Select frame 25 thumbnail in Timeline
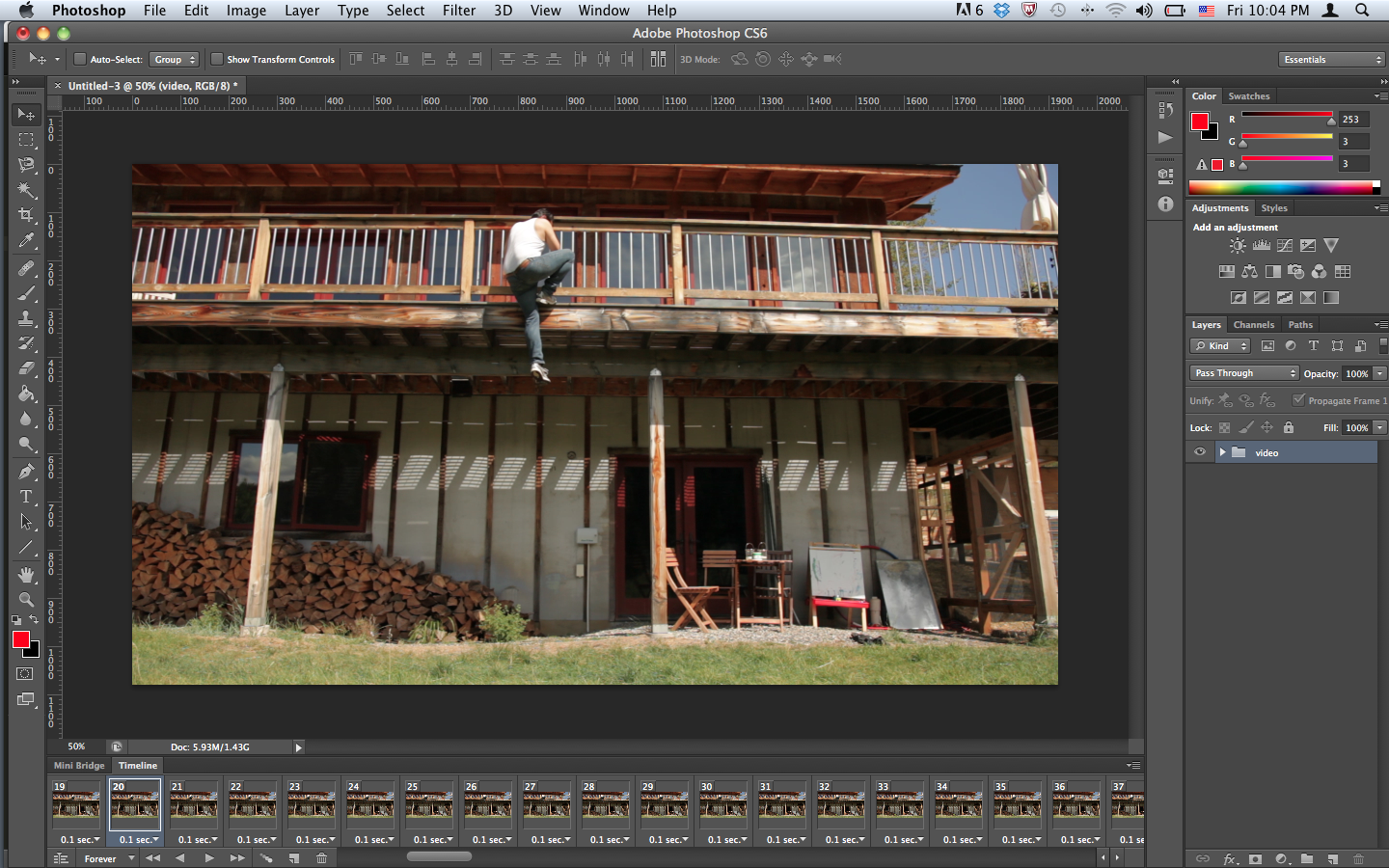The width and height of the screenshot is (1389, 868). 428,805
